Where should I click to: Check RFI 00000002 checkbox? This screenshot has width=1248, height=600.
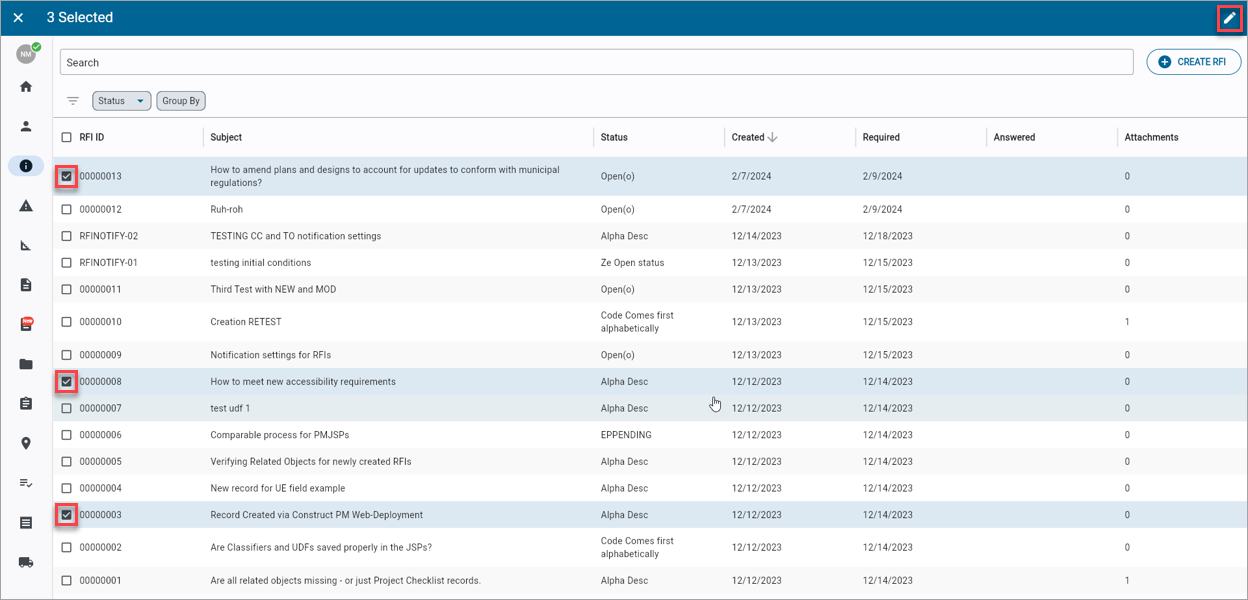tap(67, 548)
